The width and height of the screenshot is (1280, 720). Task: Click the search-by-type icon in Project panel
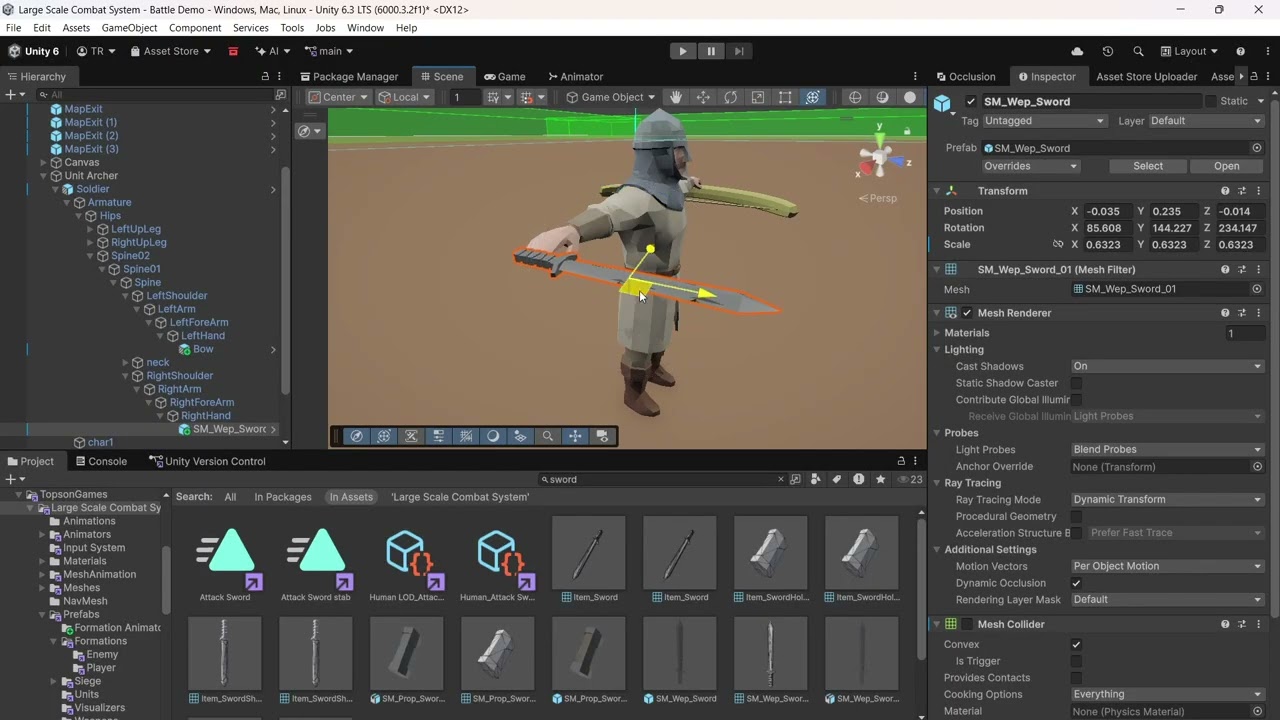pos(816,479)
